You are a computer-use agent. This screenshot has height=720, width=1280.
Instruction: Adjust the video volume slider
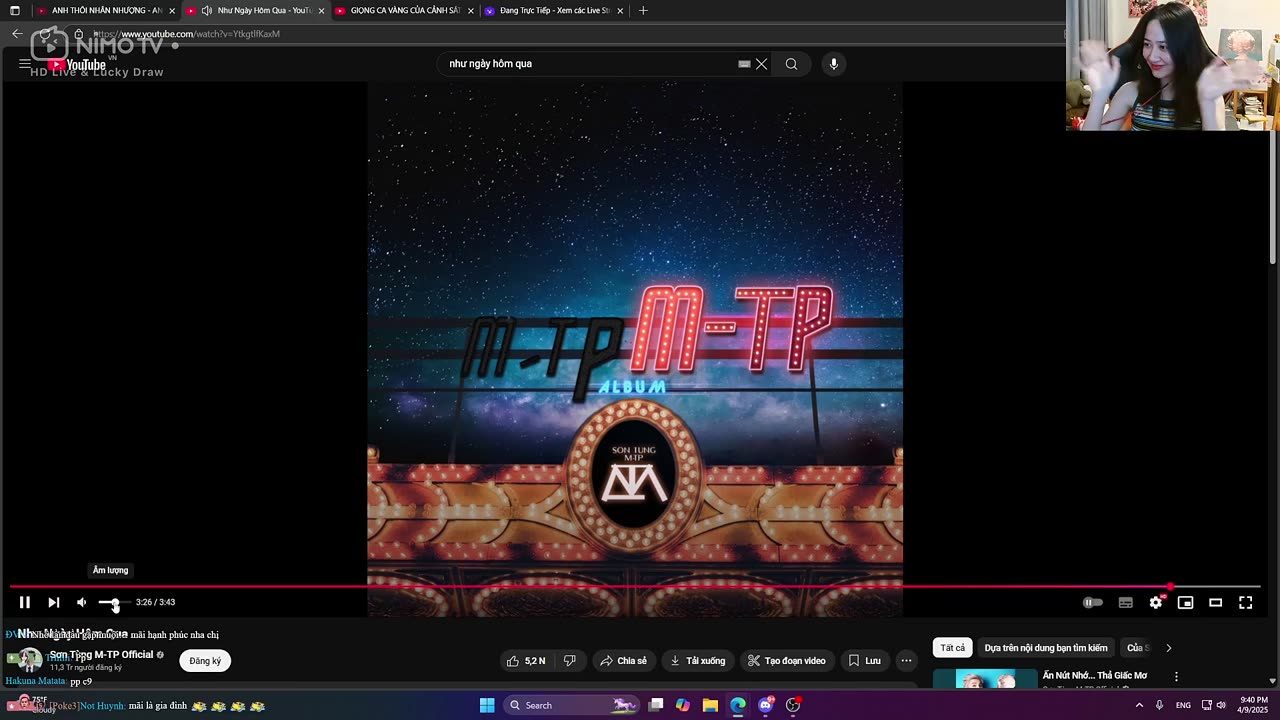click(113, 602)
